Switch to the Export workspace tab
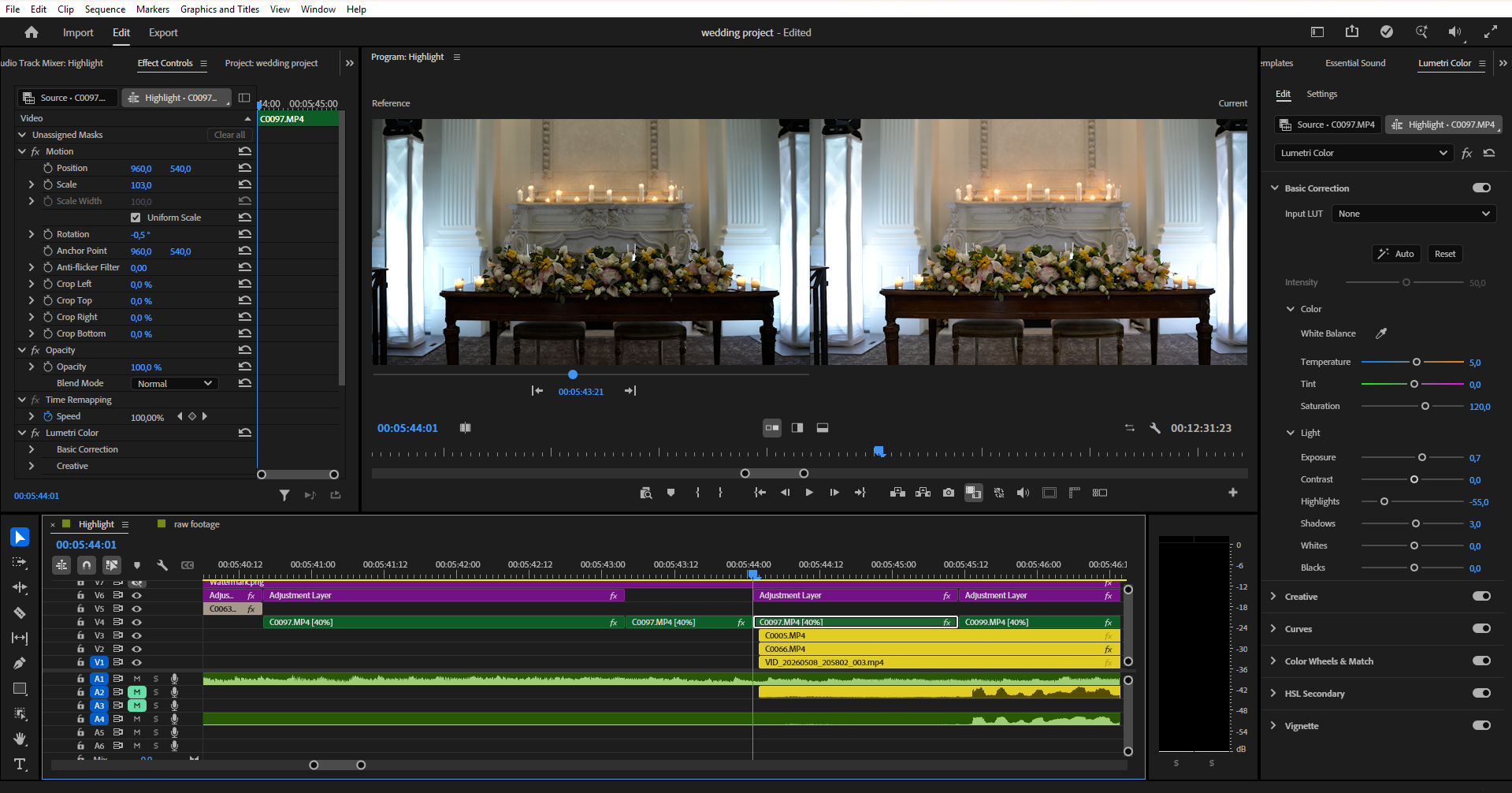Image resolution: width=1512 pixels, height=793 pixels. (163, 32)
